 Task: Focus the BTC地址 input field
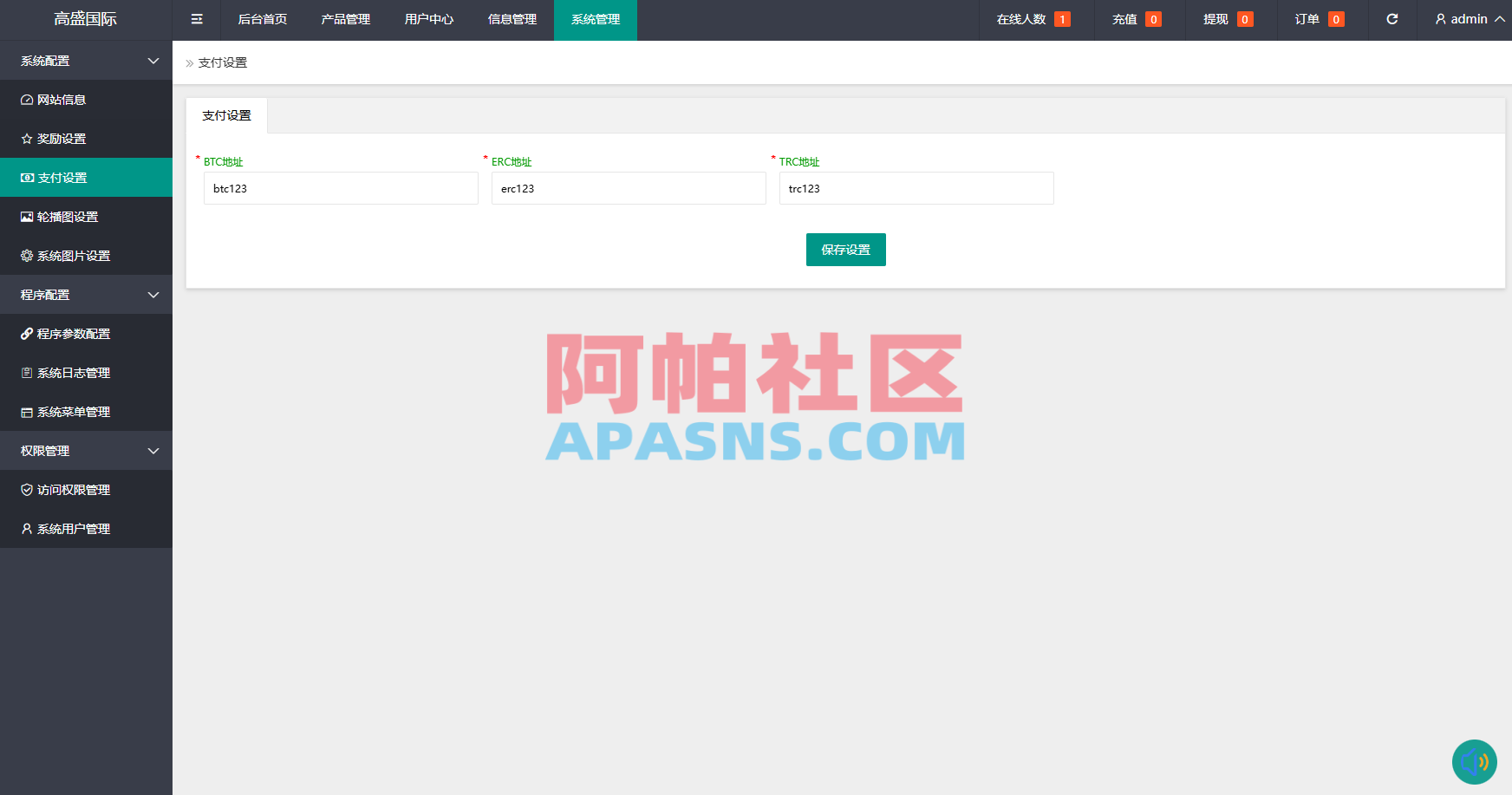341,188
